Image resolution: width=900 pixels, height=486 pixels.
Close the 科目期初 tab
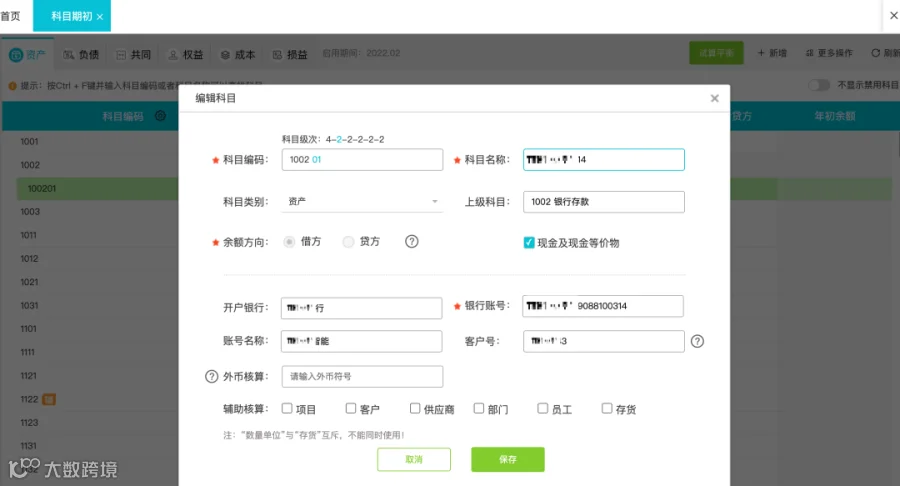[x=100, y=17]
